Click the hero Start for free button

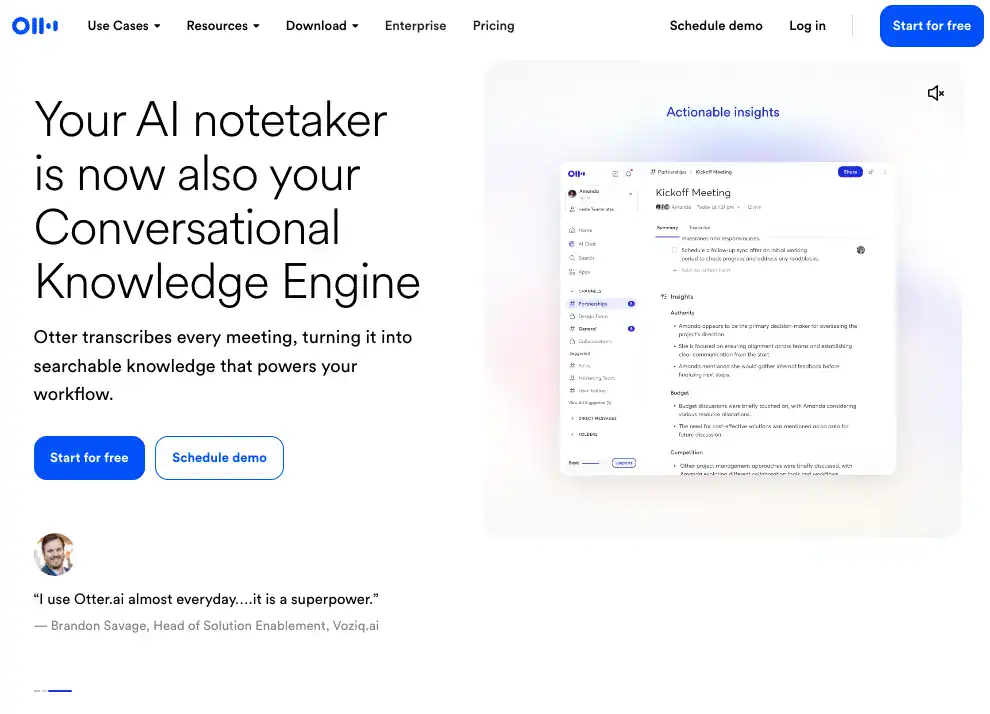click(x=89, y=458)
